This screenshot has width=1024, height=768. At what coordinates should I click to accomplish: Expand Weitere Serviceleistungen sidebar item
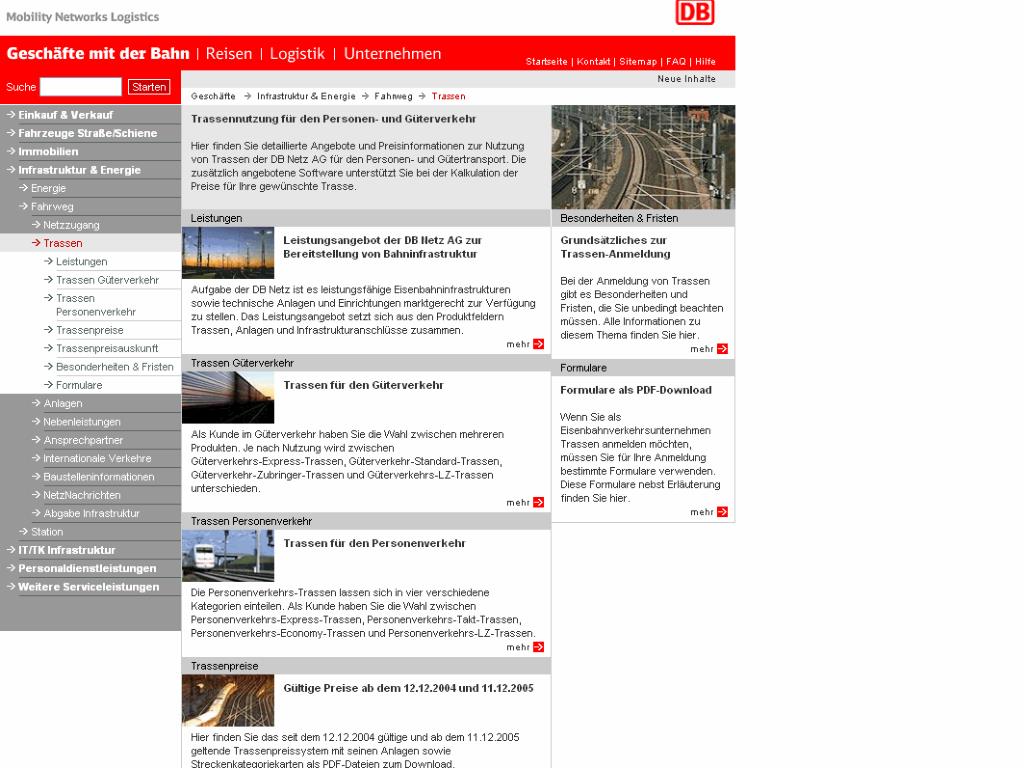[x=90, y=586]
